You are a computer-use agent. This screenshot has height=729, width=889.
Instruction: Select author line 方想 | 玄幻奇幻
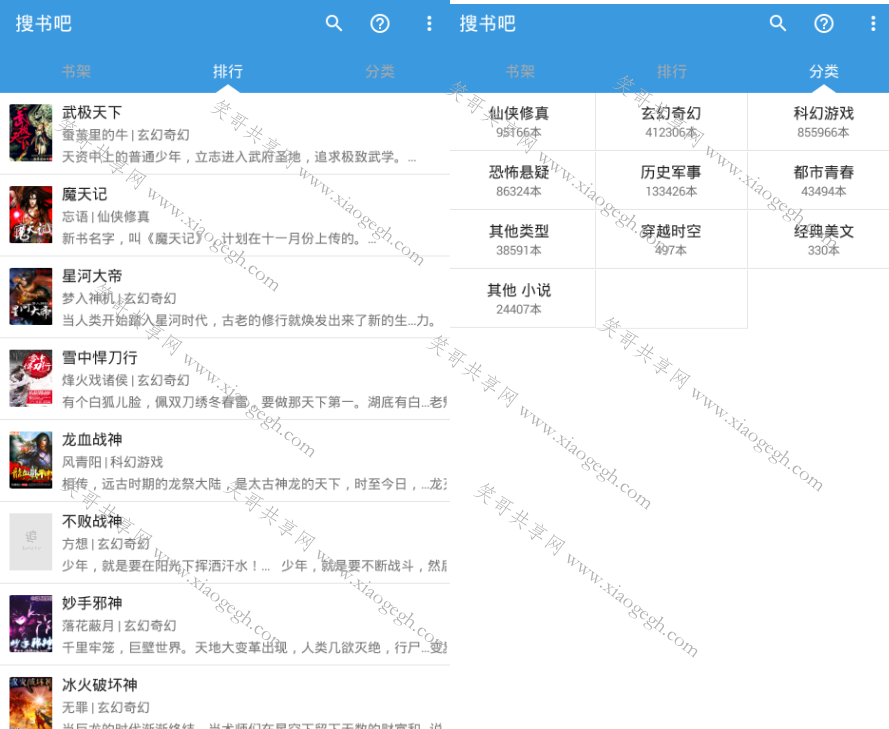[105, 544]
